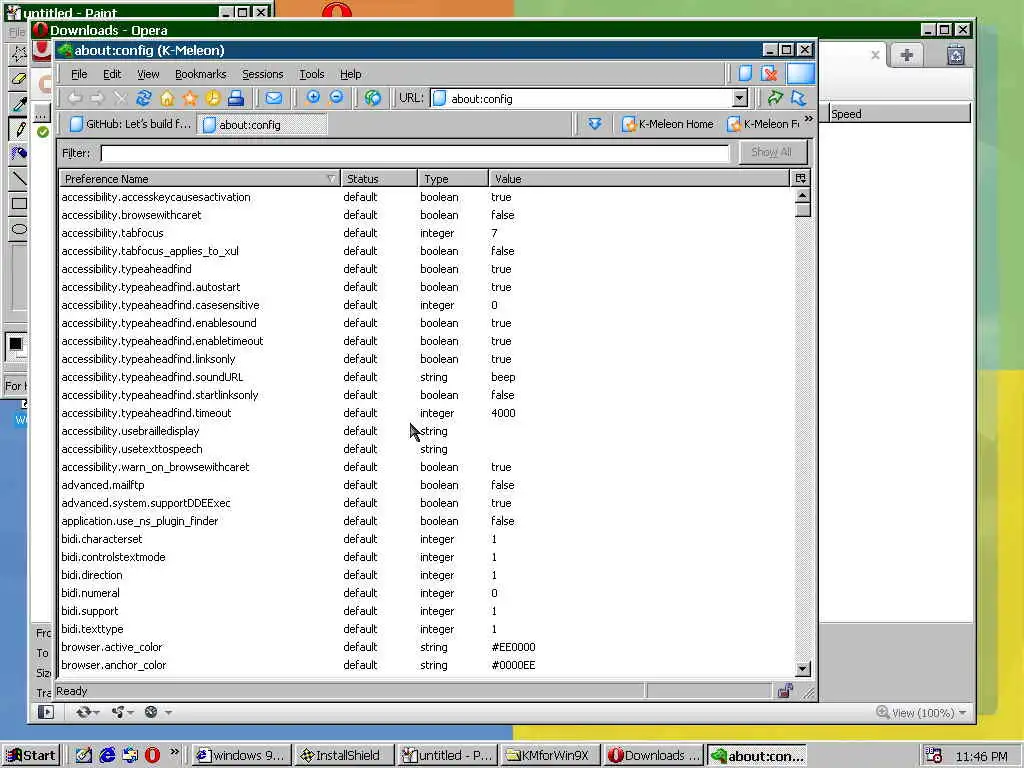Open the Tools menu
The width and height of the screenshot is (1024, 768).
tap(312, 74)
